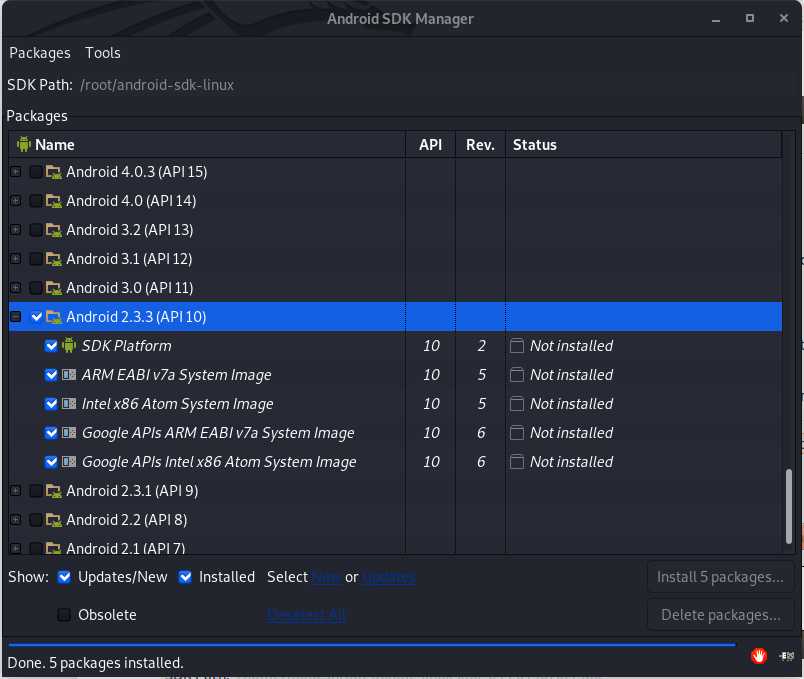Click the folder icon of Android 2.3.3 (API 10)
This screenshot has height=679, width=804.
[53, 317]
